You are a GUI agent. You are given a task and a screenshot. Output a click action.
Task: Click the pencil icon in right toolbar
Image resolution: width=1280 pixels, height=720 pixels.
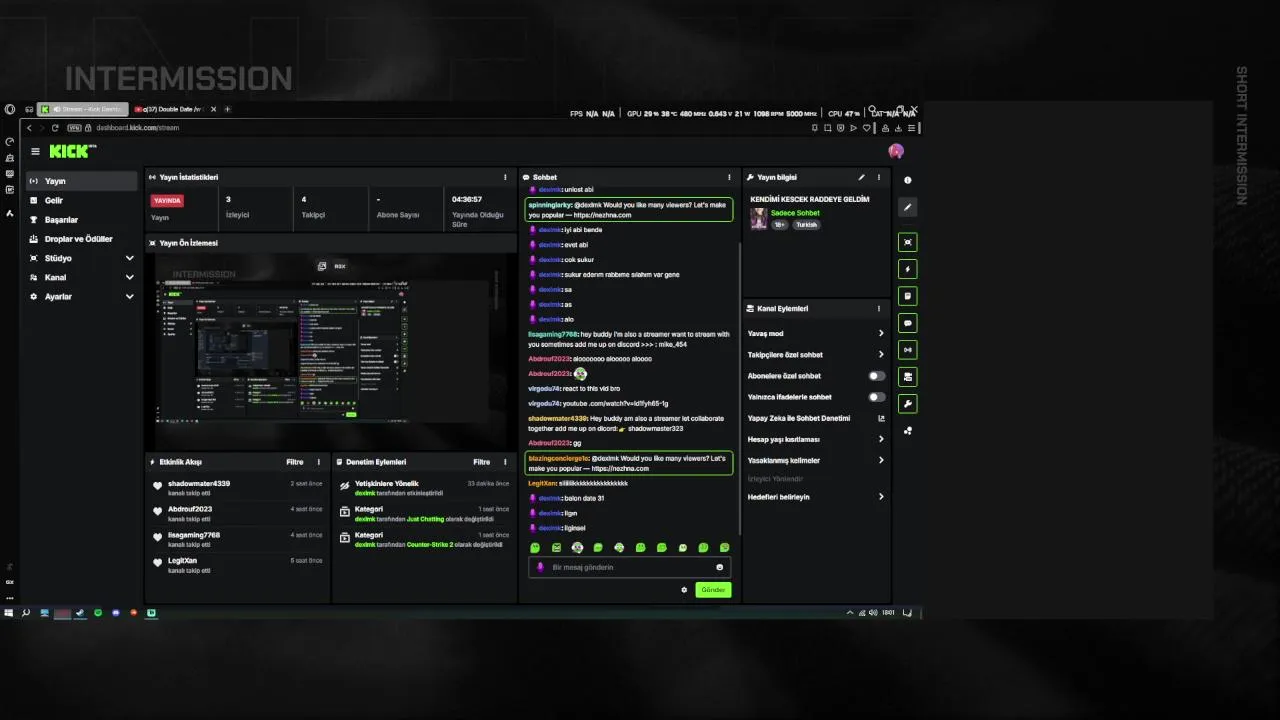(x=908, y=207)
